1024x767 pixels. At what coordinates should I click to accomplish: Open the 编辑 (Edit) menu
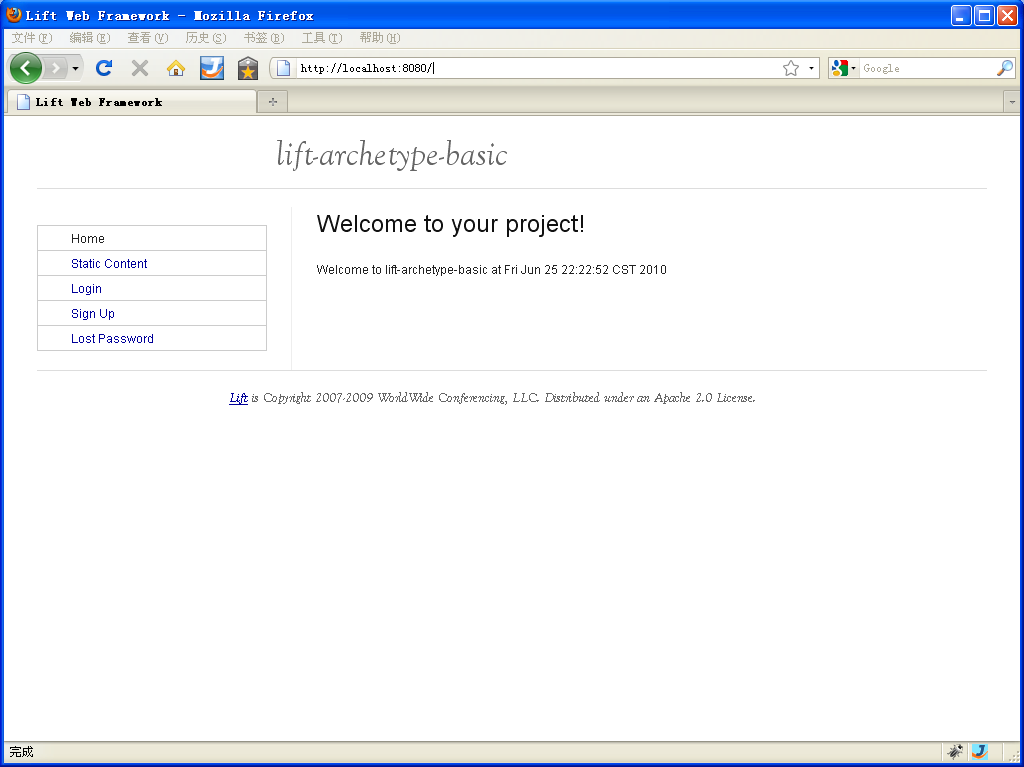pyautogui.click(x=89, y=38)
